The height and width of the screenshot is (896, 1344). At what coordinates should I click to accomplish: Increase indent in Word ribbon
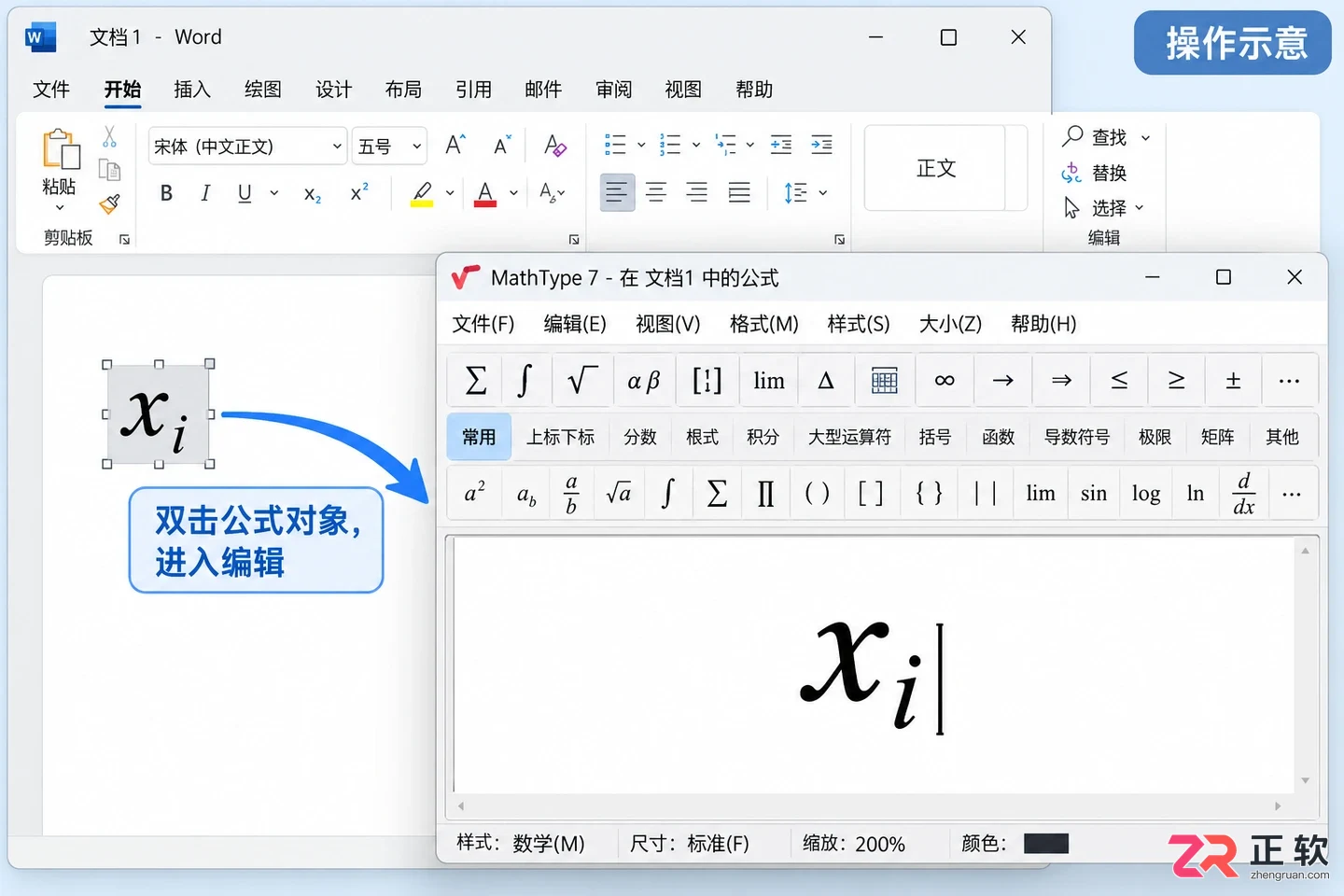(x=821, y=145)
